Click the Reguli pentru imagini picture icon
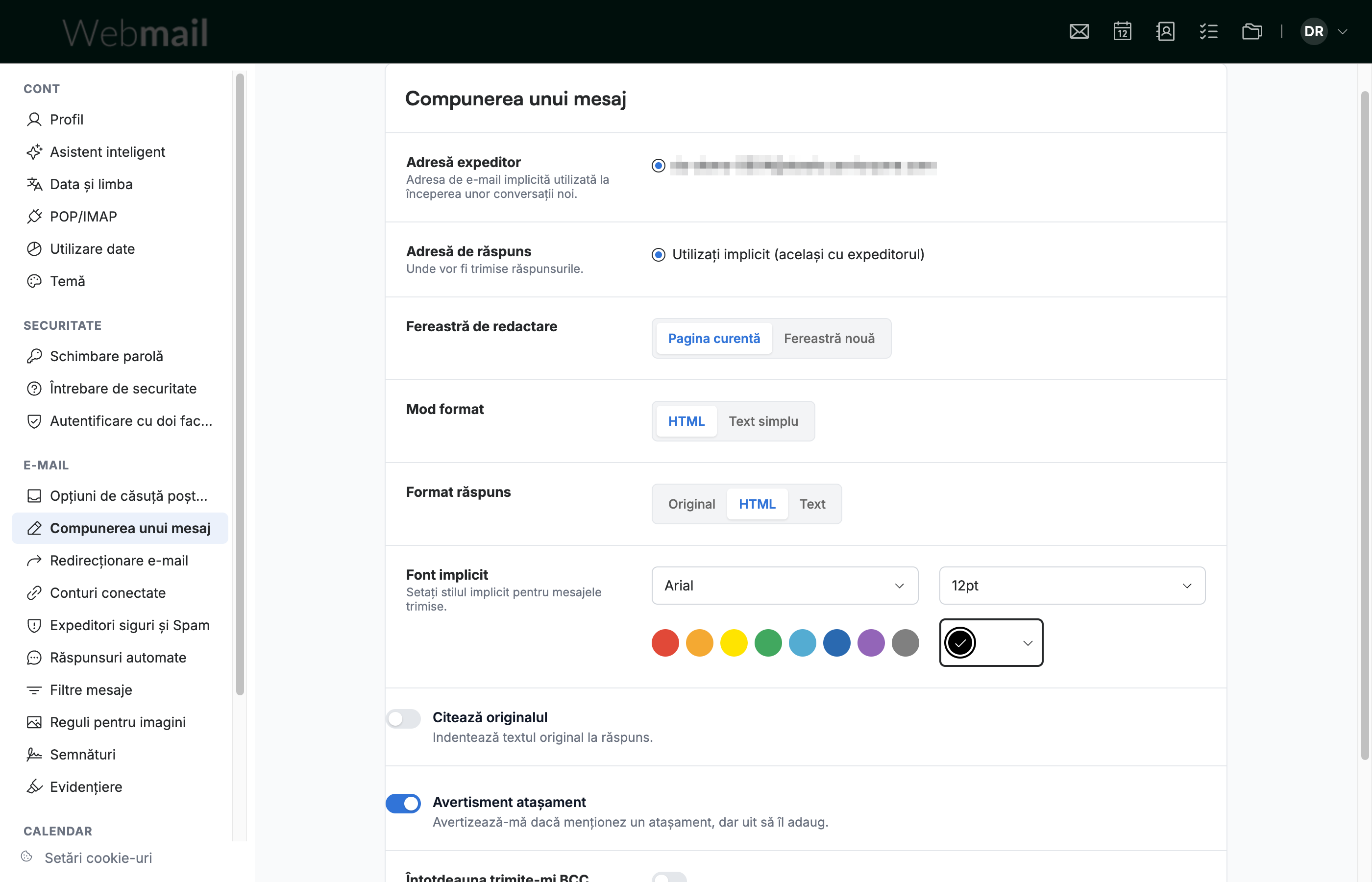This screenshot has width=1372, height=882. pyautogui.click(x=34, y=722)
